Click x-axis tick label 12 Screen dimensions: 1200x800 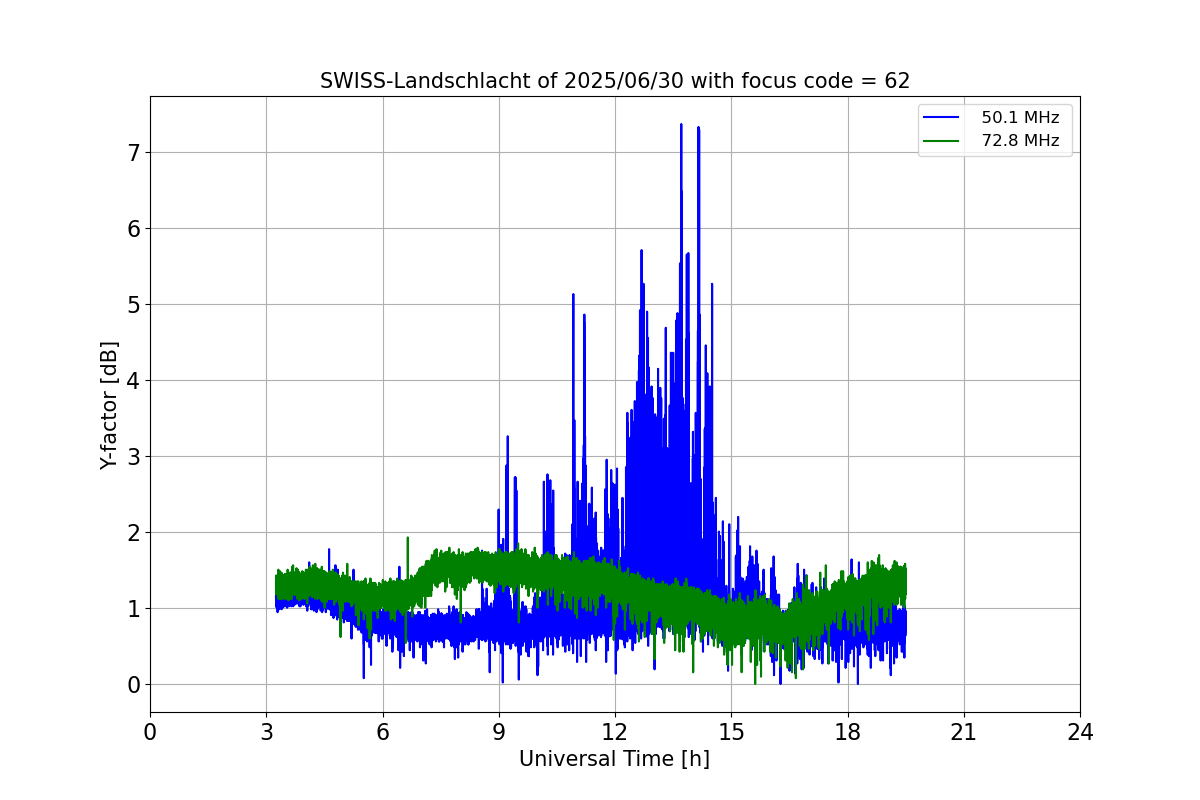[615, 732]
